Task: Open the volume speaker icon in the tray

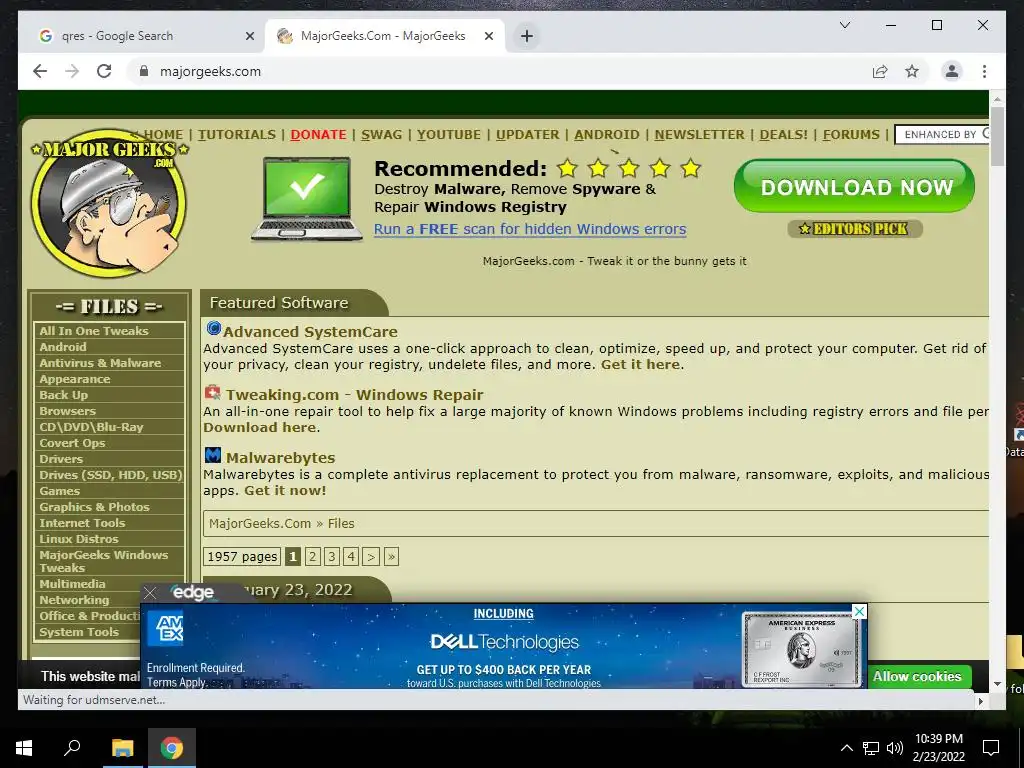Action: [x=895, y=748]
